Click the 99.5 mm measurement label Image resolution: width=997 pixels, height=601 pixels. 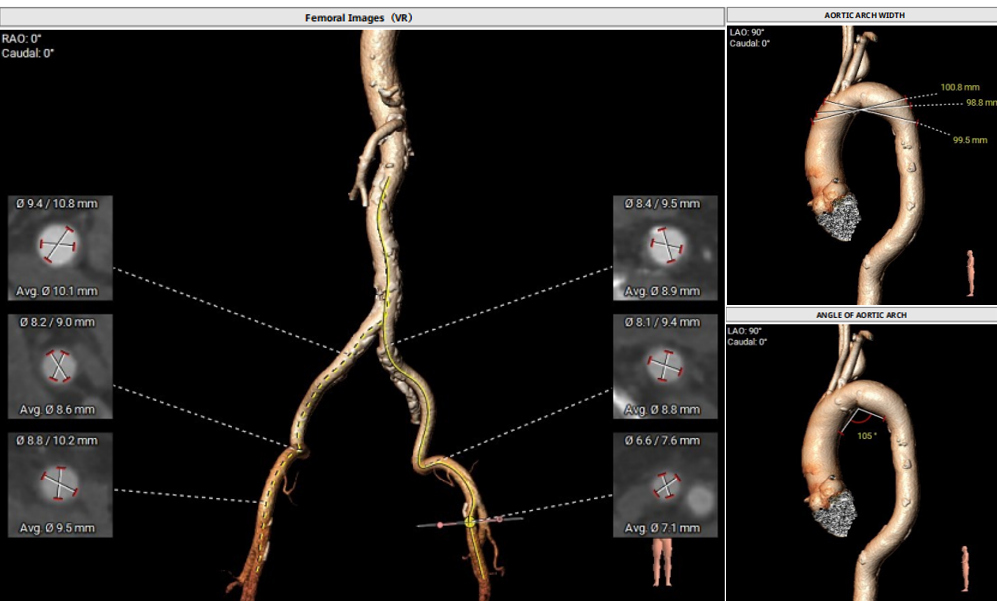click(970, 140)
